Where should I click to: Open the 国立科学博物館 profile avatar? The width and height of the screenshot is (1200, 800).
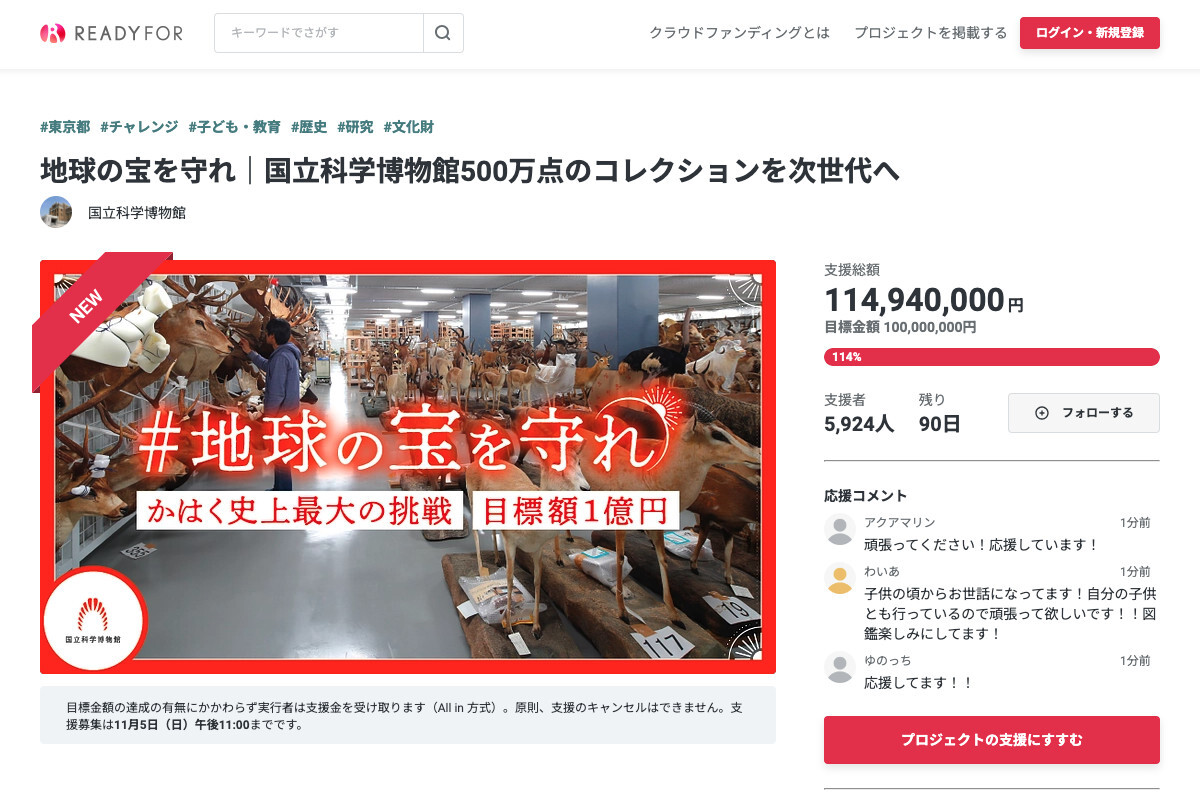point(56,212)
